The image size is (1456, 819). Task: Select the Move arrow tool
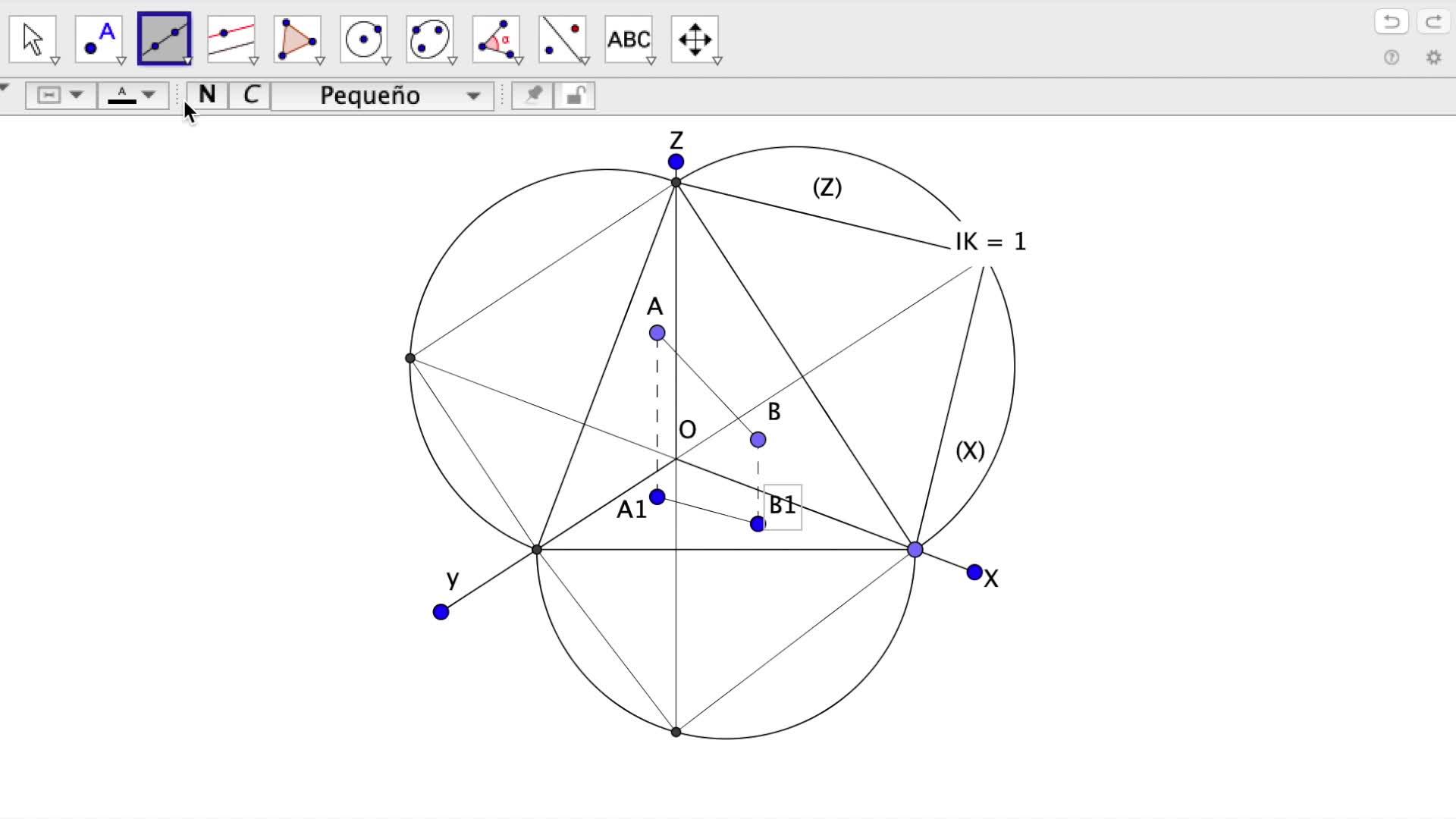(x=33, y=39)
